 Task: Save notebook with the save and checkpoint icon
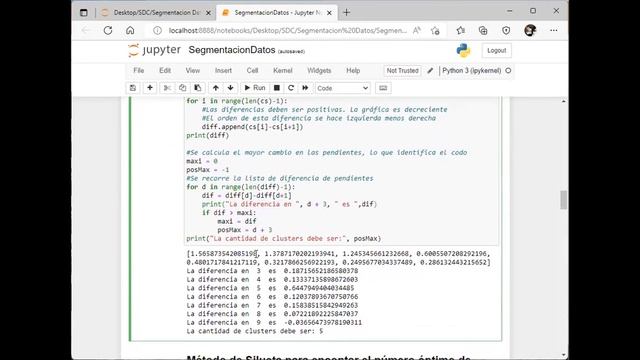pos(133,88)
